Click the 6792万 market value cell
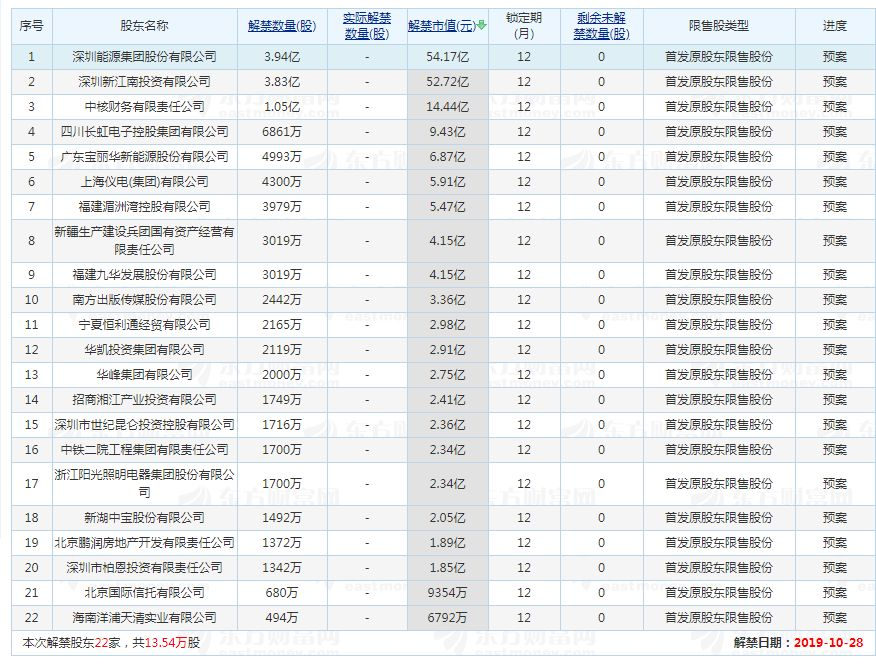Viewport: 876px width, 670px height. pos(447,617)
